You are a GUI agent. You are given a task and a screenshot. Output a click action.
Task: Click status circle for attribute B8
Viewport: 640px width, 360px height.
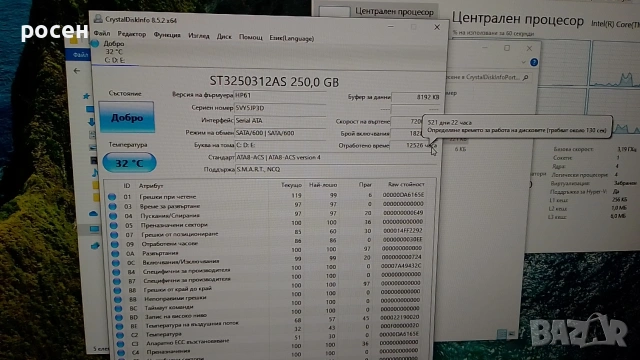pos(117,291)
